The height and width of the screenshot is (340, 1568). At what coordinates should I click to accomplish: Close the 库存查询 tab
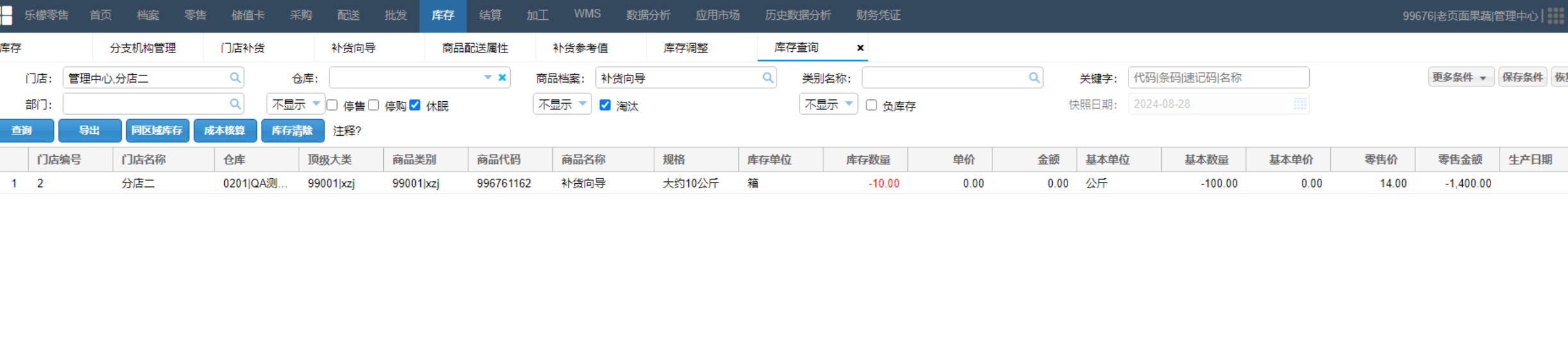[x=860, y=47]
